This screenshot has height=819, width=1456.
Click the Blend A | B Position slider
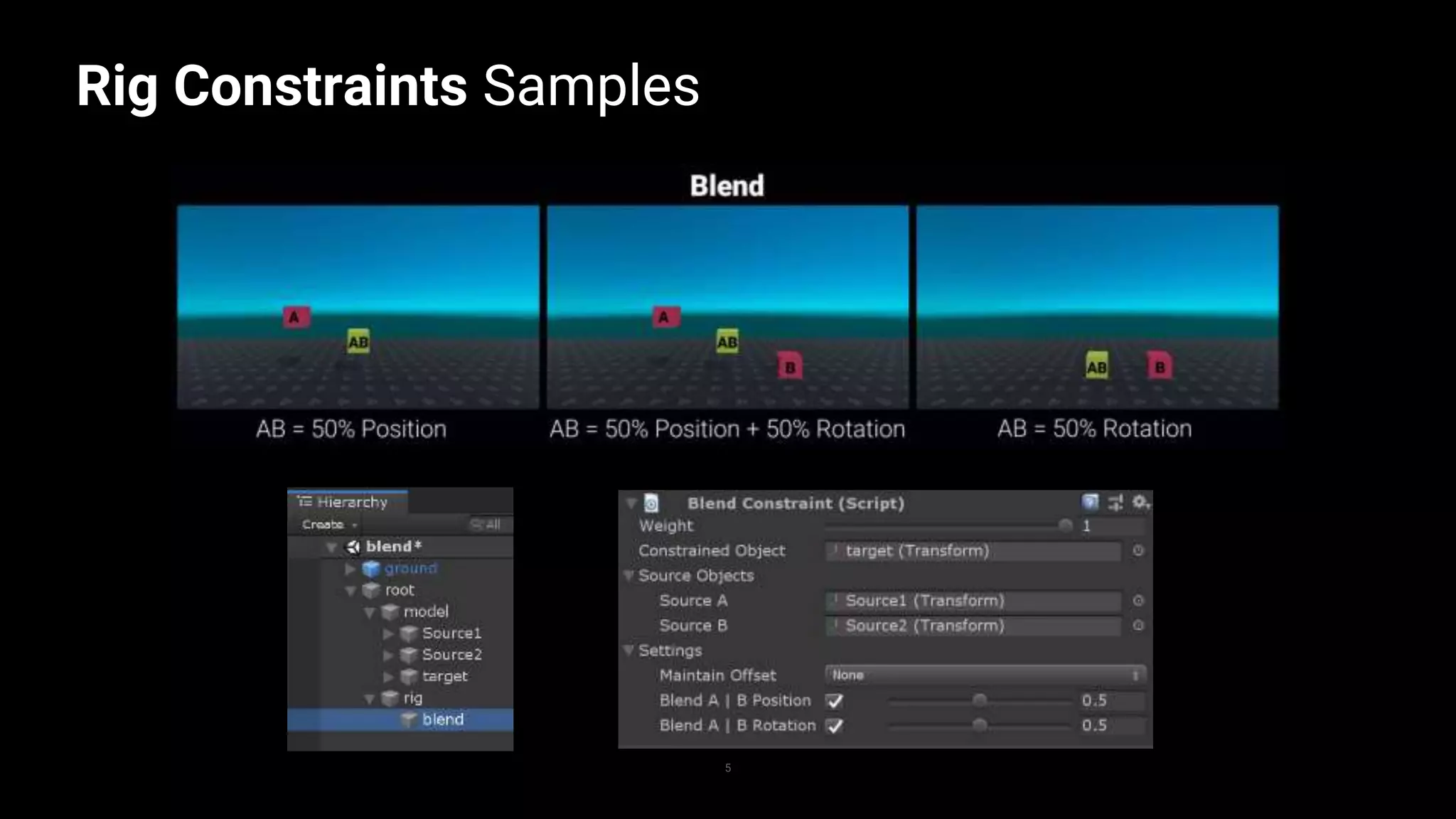coord(980,701)
